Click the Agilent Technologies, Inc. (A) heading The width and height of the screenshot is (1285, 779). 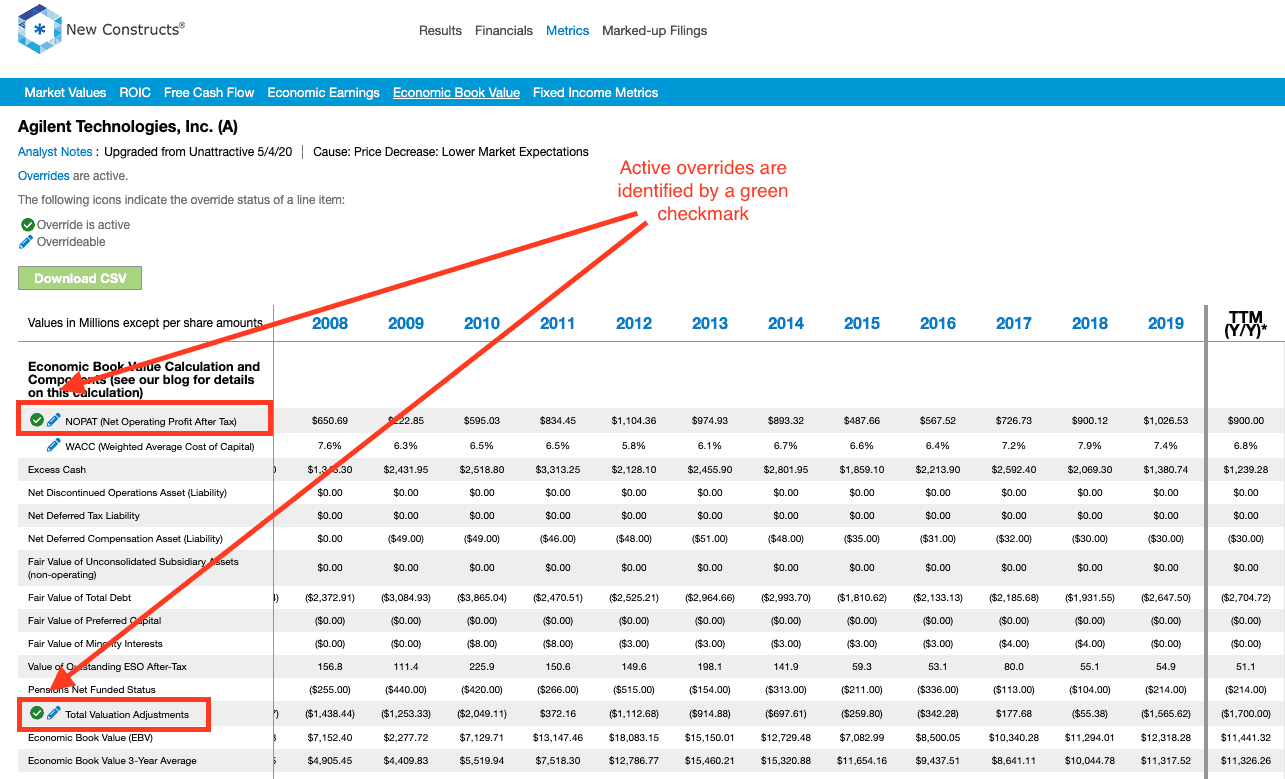click(128, 127)
